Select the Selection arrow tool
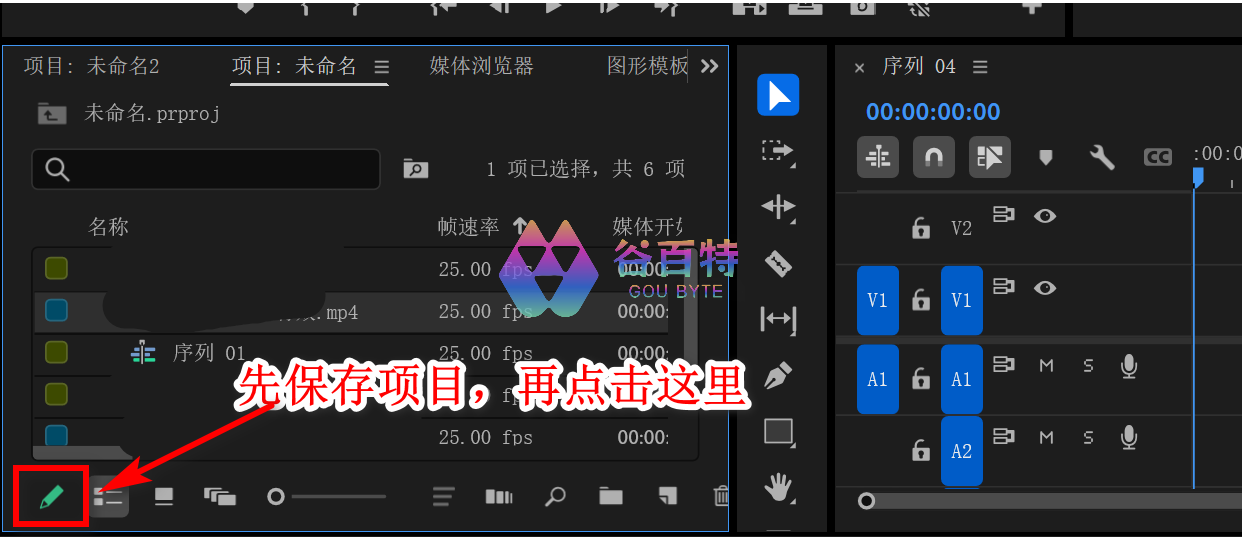 [x=778, y=95]
